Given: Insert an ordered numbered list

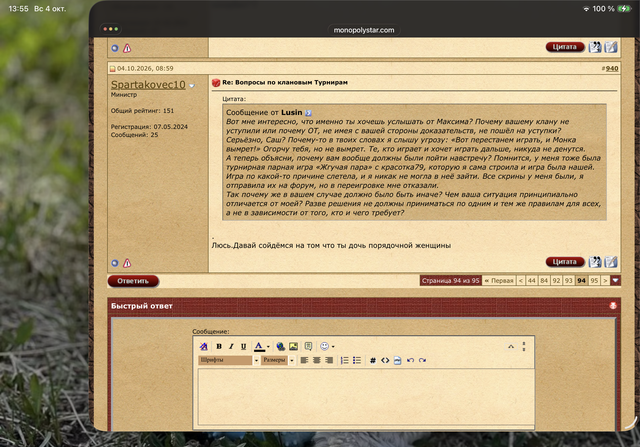Looking at the screenshot, I should click(344, 360).
